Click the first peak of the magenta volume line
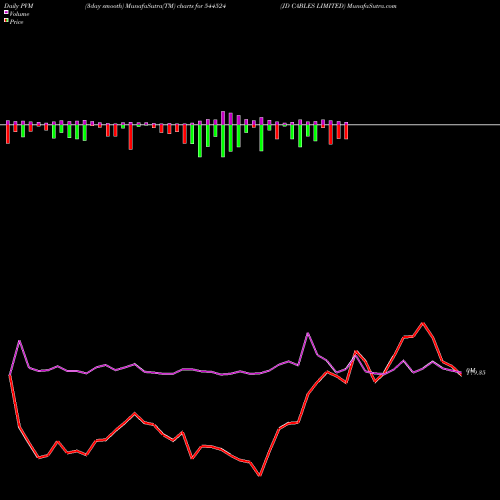Viewport: 500px width, 500px height. coord(19,341)
